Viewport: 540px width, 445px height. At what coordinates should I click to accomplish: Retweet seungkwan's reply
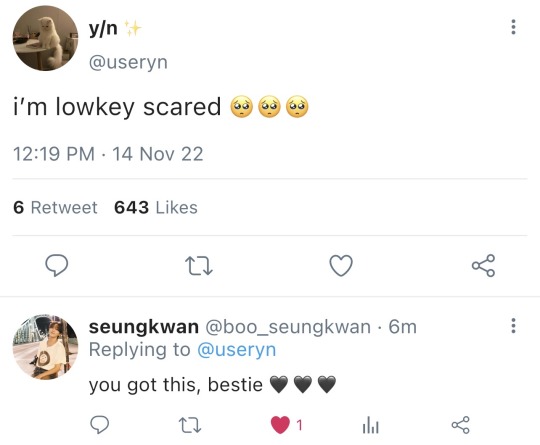tap(190, 425)
